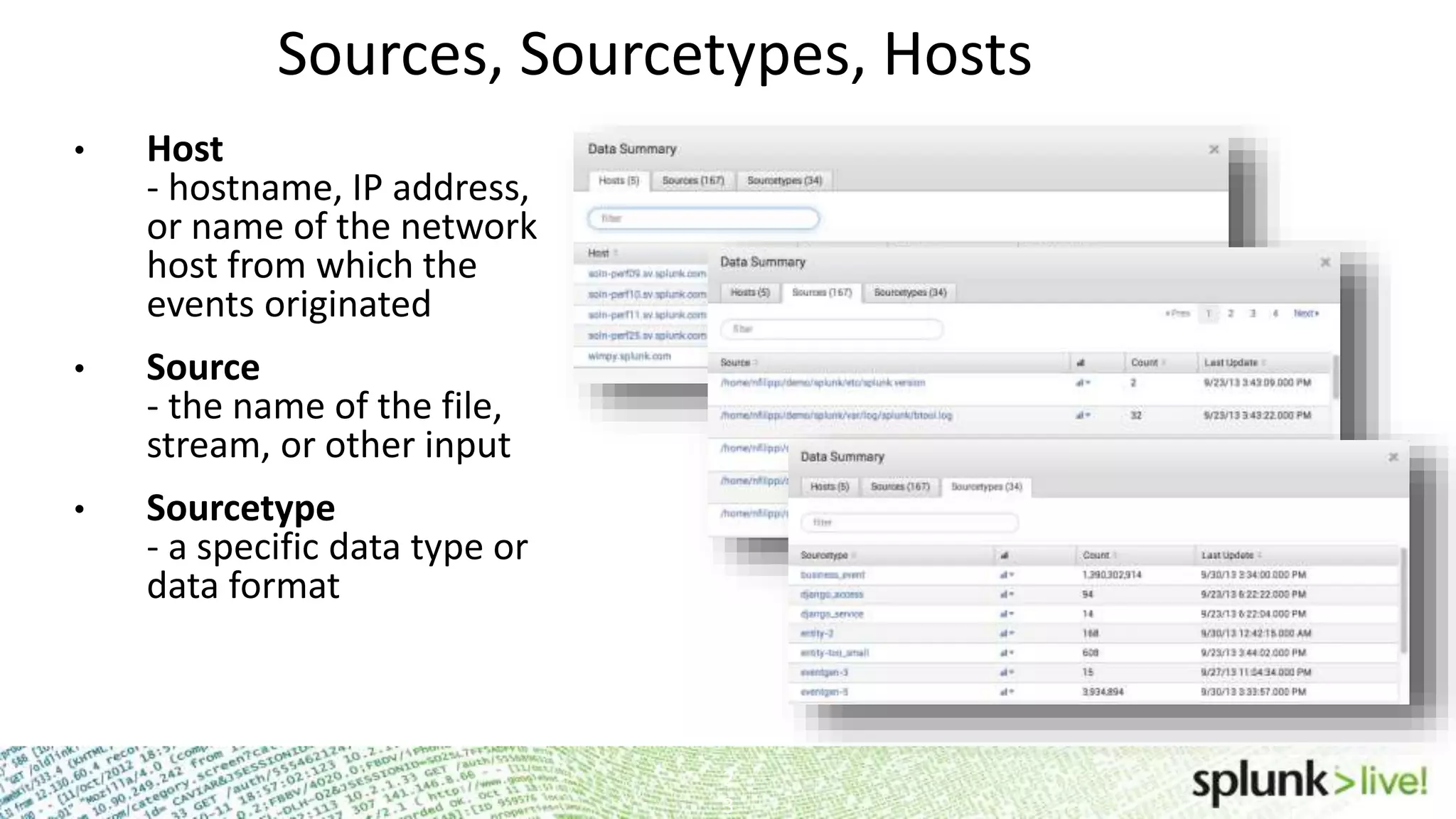Open chart icon for btool.log source row
1456x819 pixels.
1083,416
